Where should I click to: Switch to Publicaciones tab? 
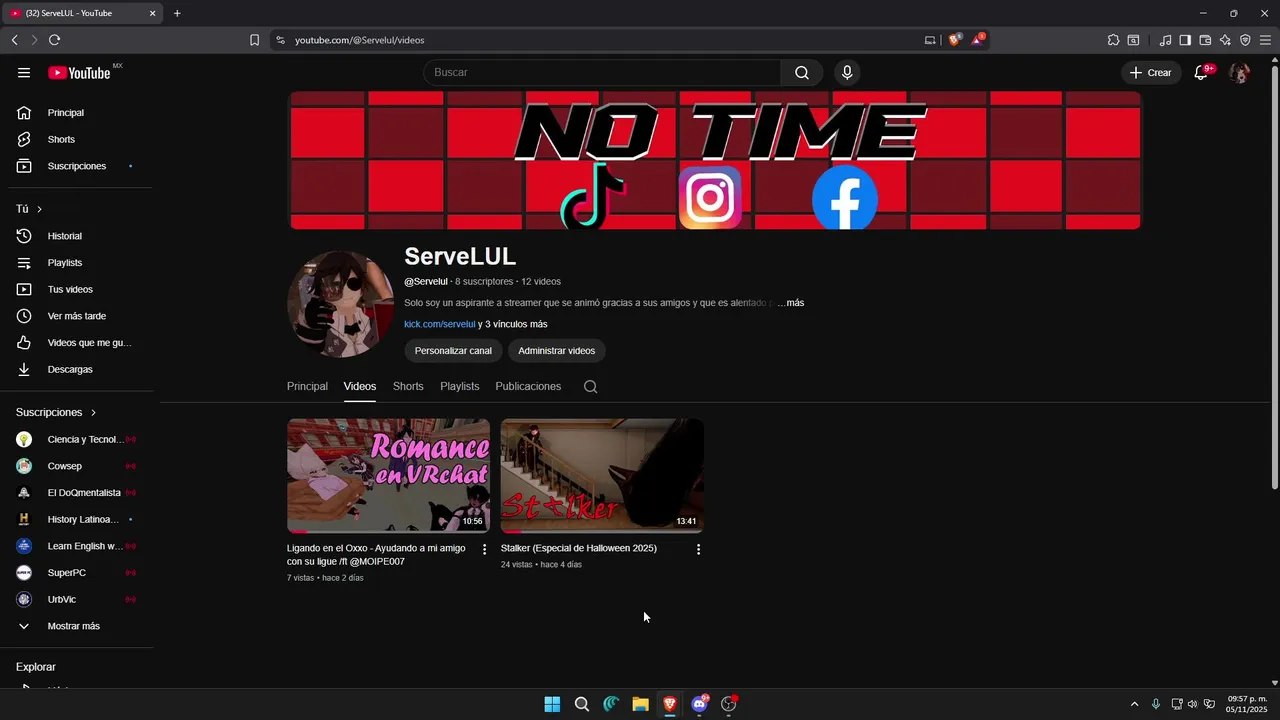click(x=528, y=386)
